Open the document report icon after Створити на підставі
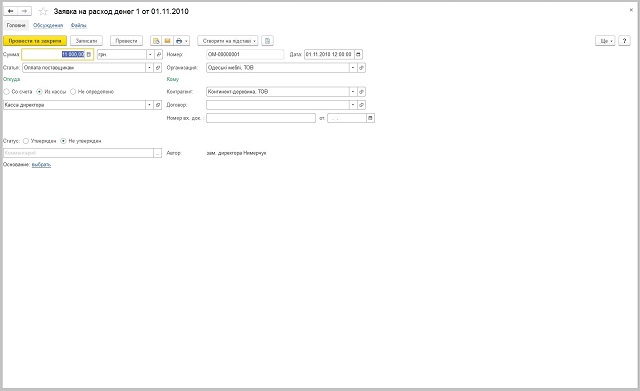Viewport: 640px width, 391px height. 267,41
